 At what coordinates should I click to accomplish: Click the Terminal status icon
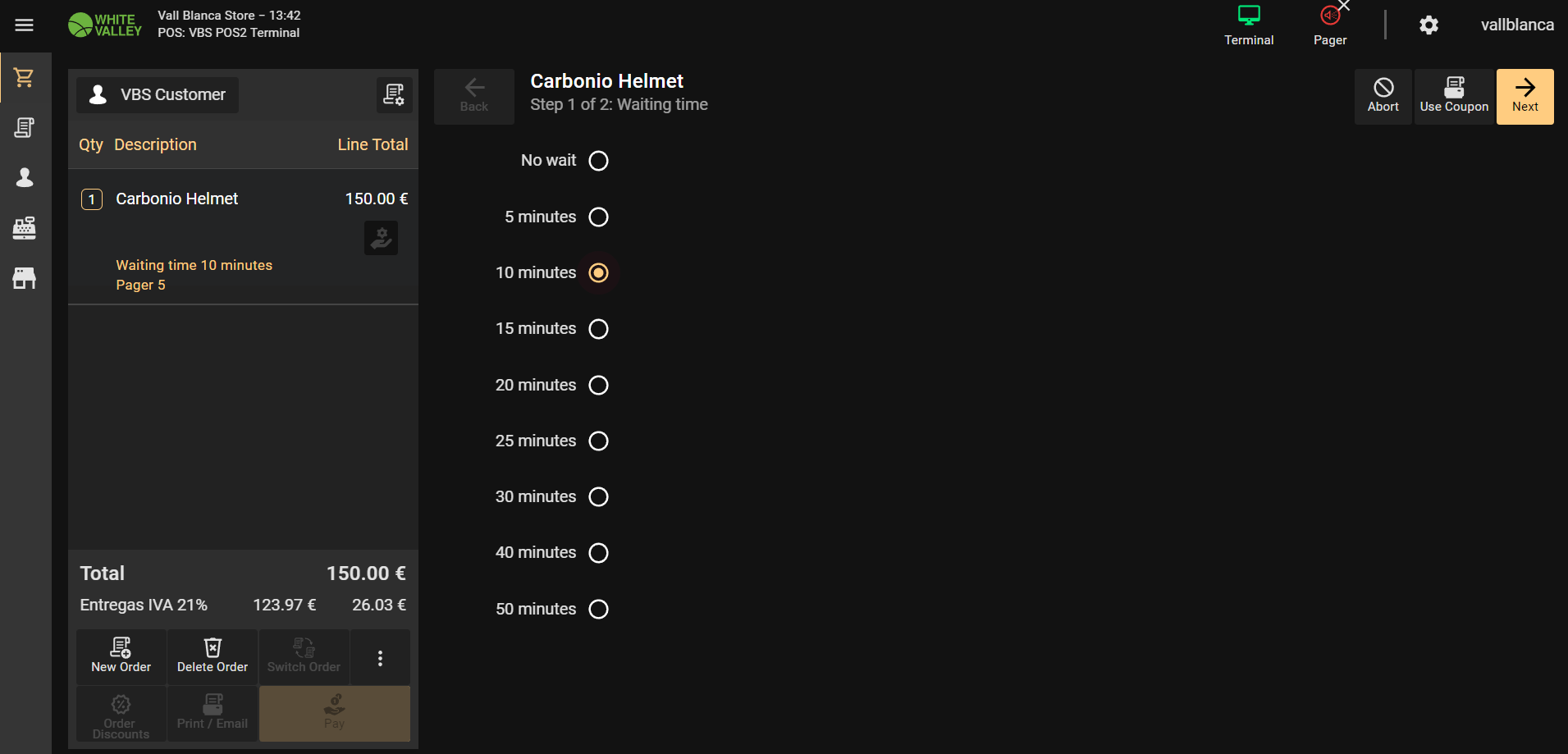[1248, 25]
